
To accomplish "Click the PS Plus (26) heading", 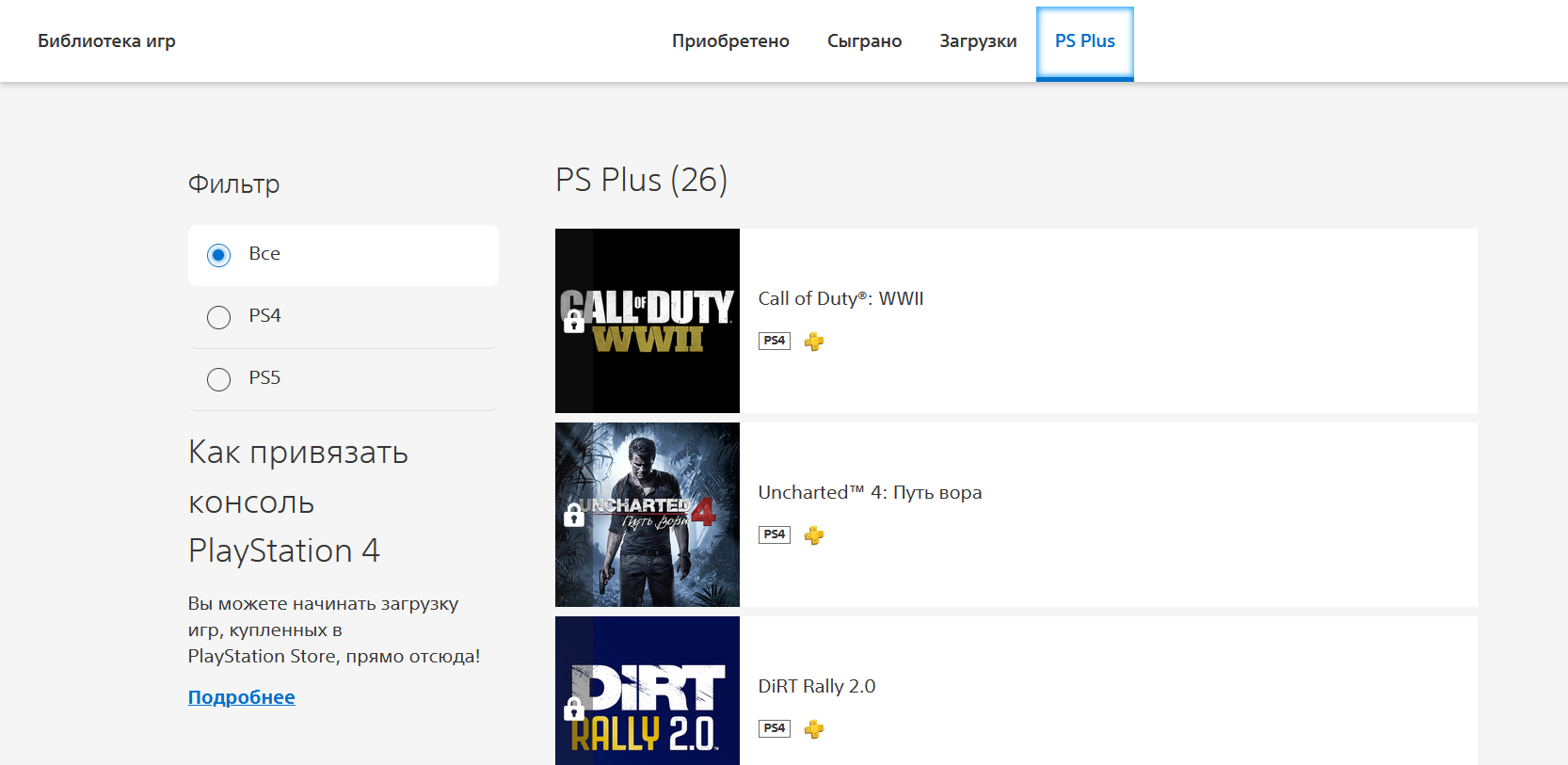I will coord(641,180).
